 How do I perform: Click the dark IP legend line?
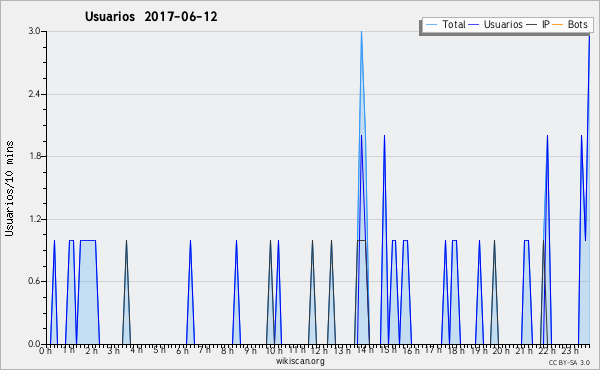coord(532,25)
